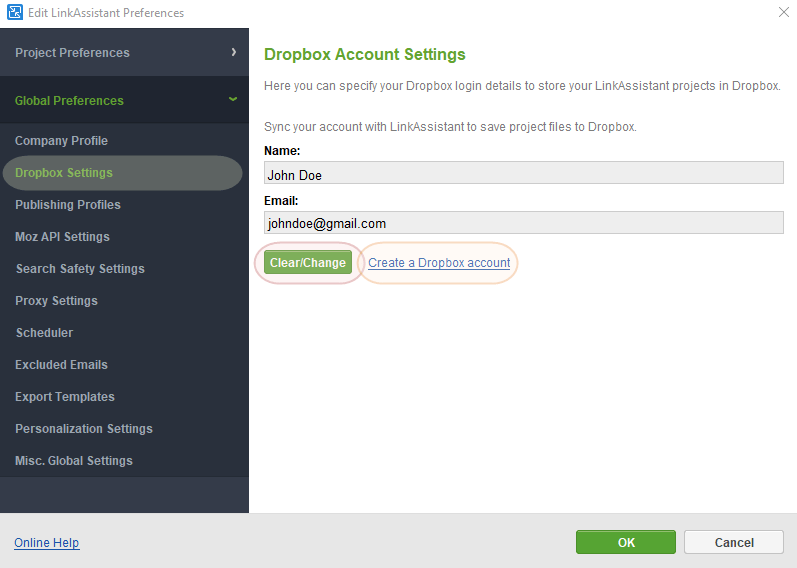This screenshot has width=797, height=568.
Task: Open Moz API Settings
Action: (x=62, y=237)
